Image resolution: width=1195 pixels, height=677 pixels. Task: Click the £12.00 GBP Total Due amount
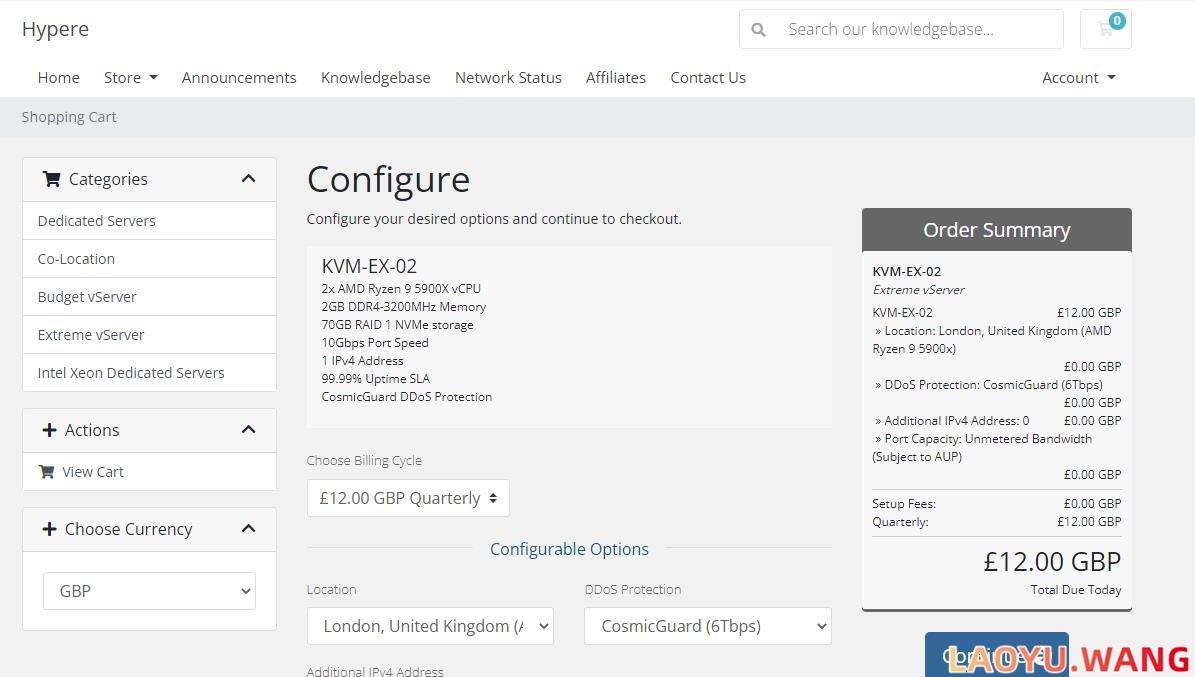click(1052, 562)
